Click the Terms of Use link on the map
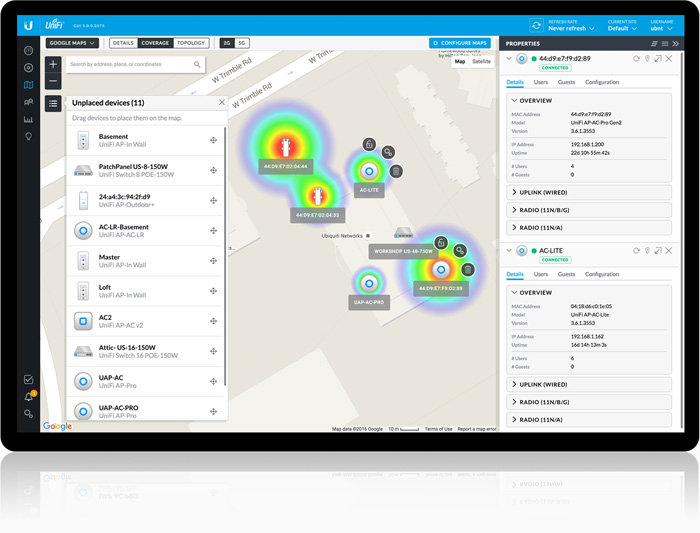The image size is (700, 533). 438,429
